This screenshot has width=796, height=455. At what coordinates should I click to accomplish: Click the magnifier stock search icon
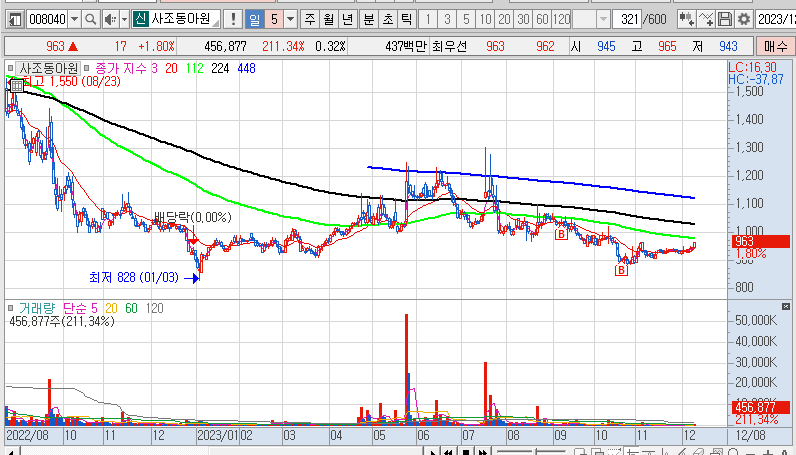[x=90, y=20]
